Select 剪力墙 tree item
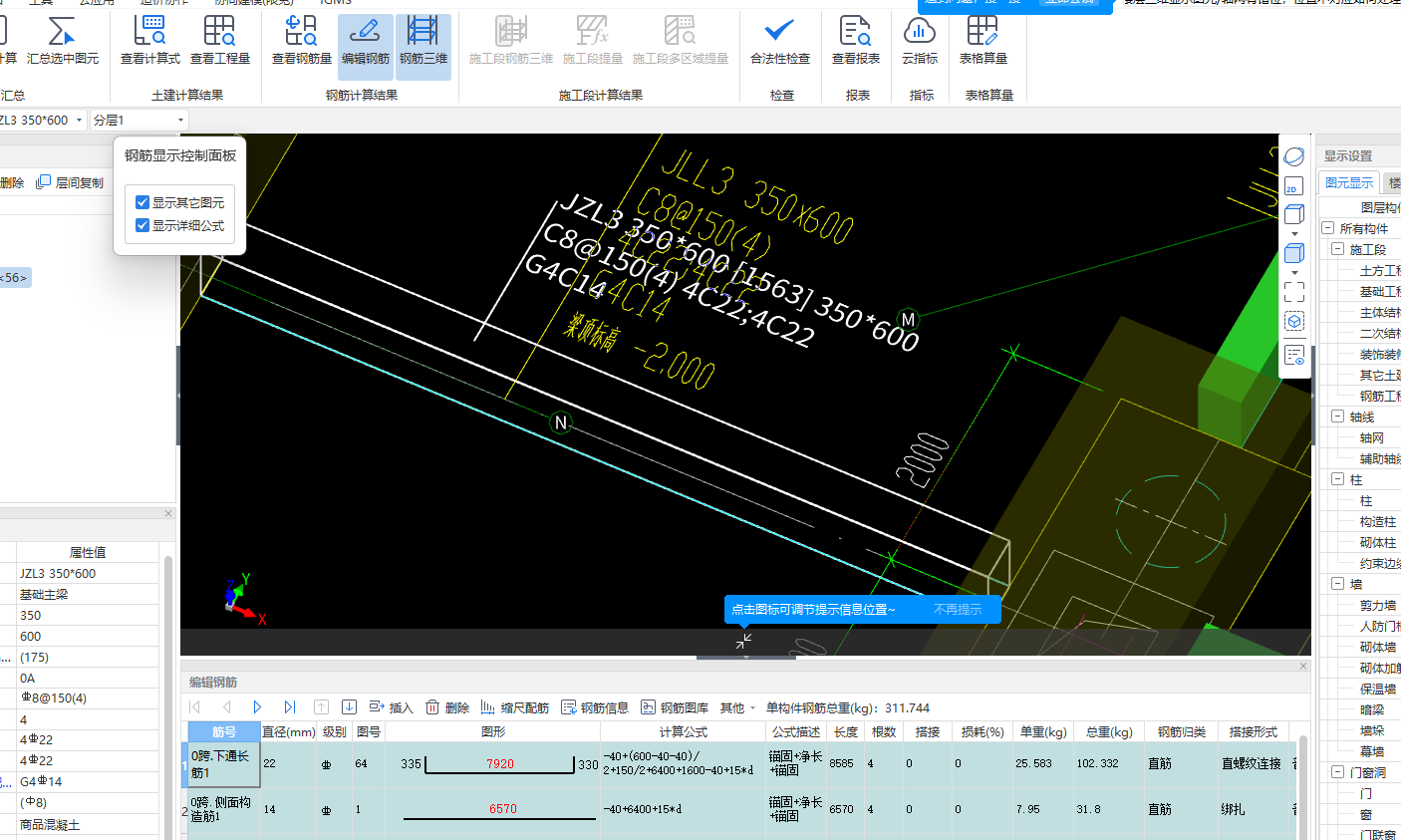 point(1378,605)
